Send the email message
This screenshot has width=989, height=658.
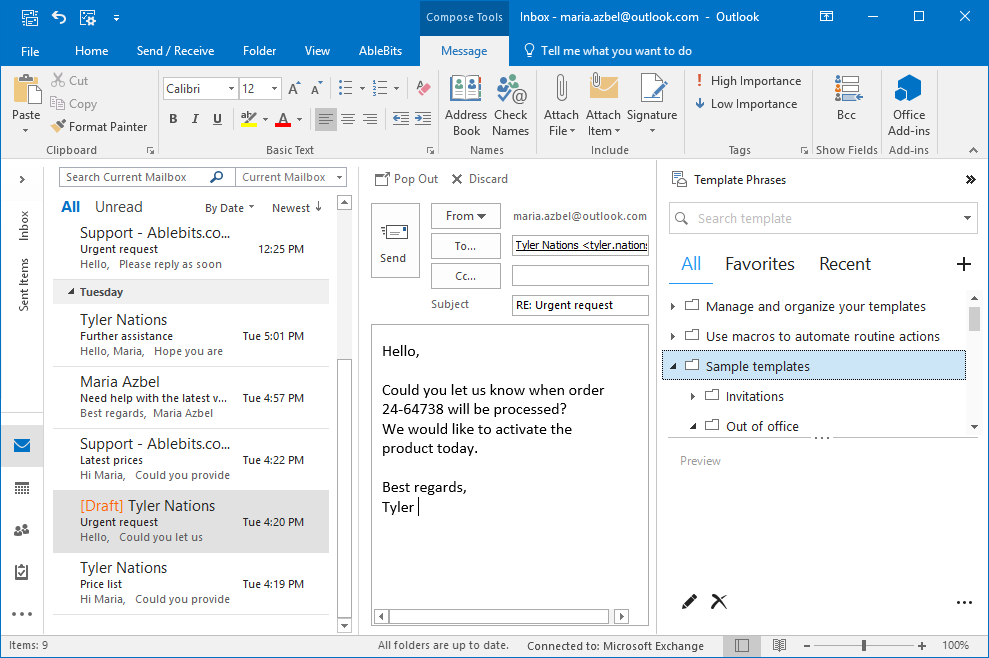pyautogui.click(x=395, y=240)
